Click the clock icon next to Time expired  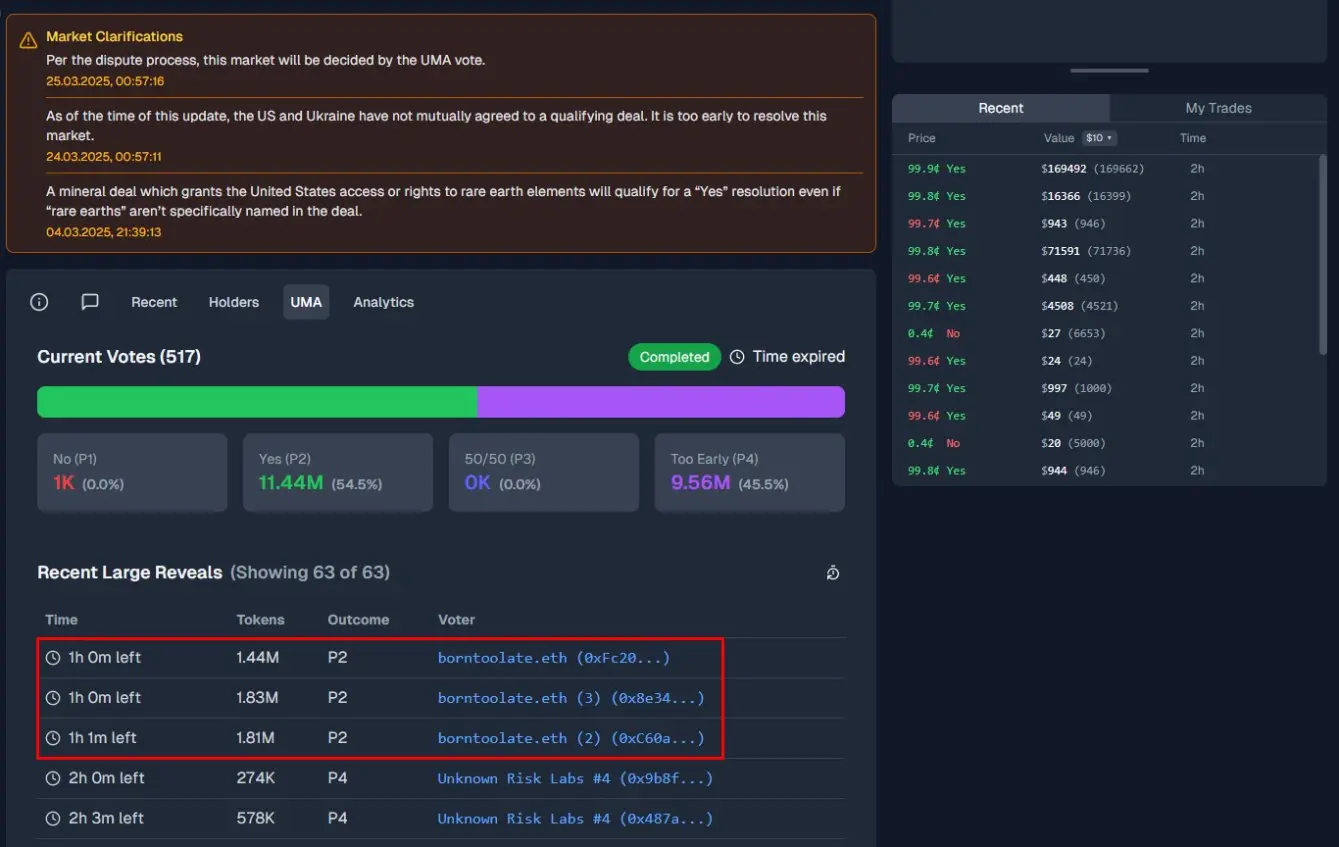click(737, 356)
